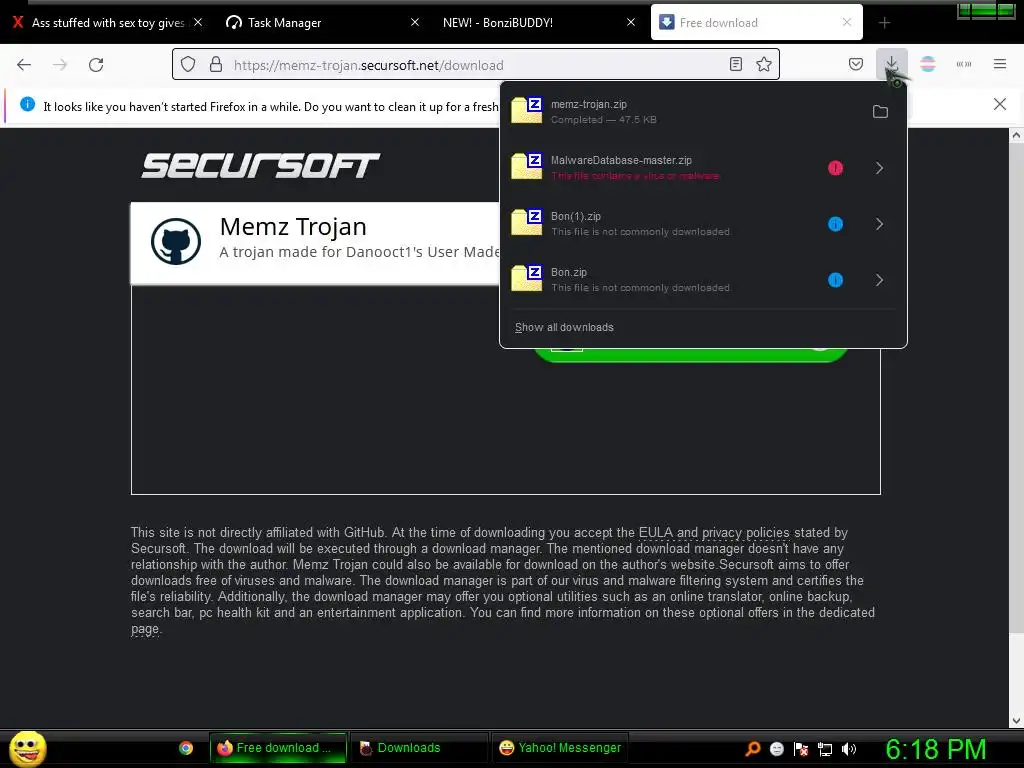The image size is (1024, 768).
Task: Dismiss the Firefox refresh notification bar
Action: [x=999, y=104]
